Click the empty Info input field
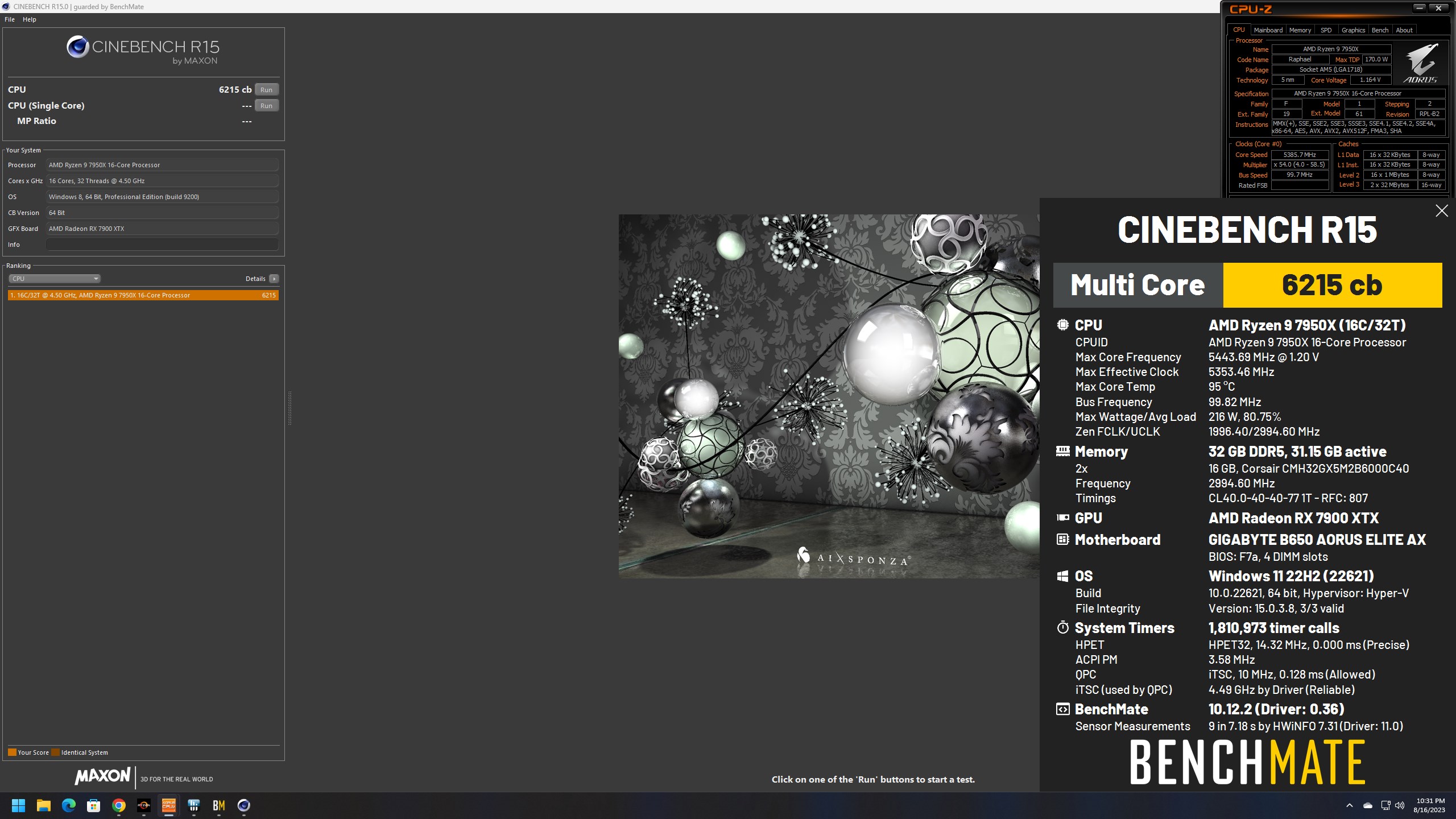Image resolution: width=1456 pixels, height=819 pixels. point(162,245)
